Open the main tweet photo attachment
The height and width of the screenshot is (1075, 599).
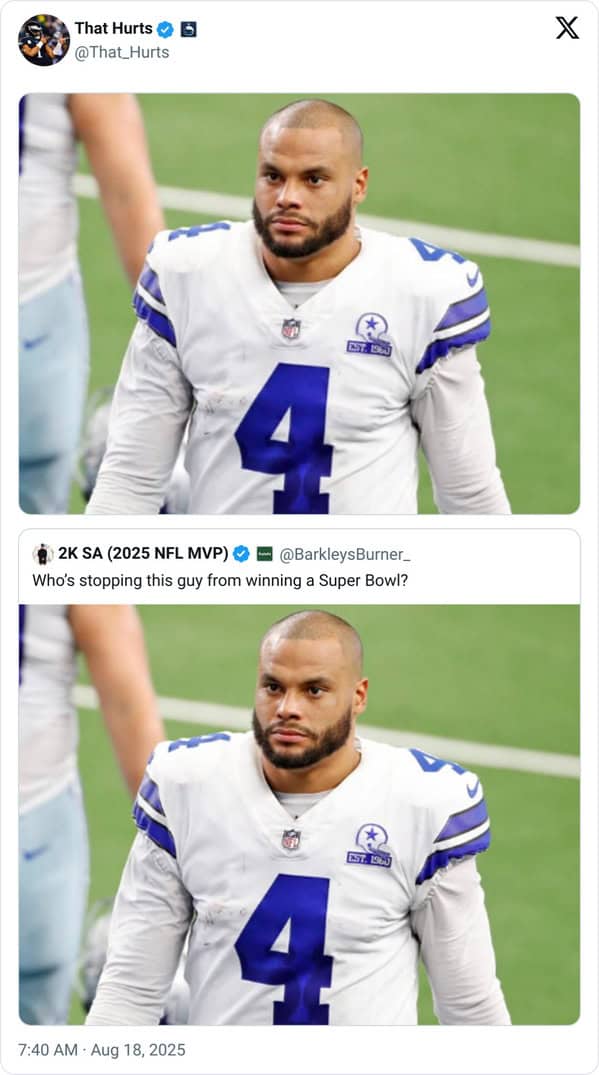pos(300,304)
